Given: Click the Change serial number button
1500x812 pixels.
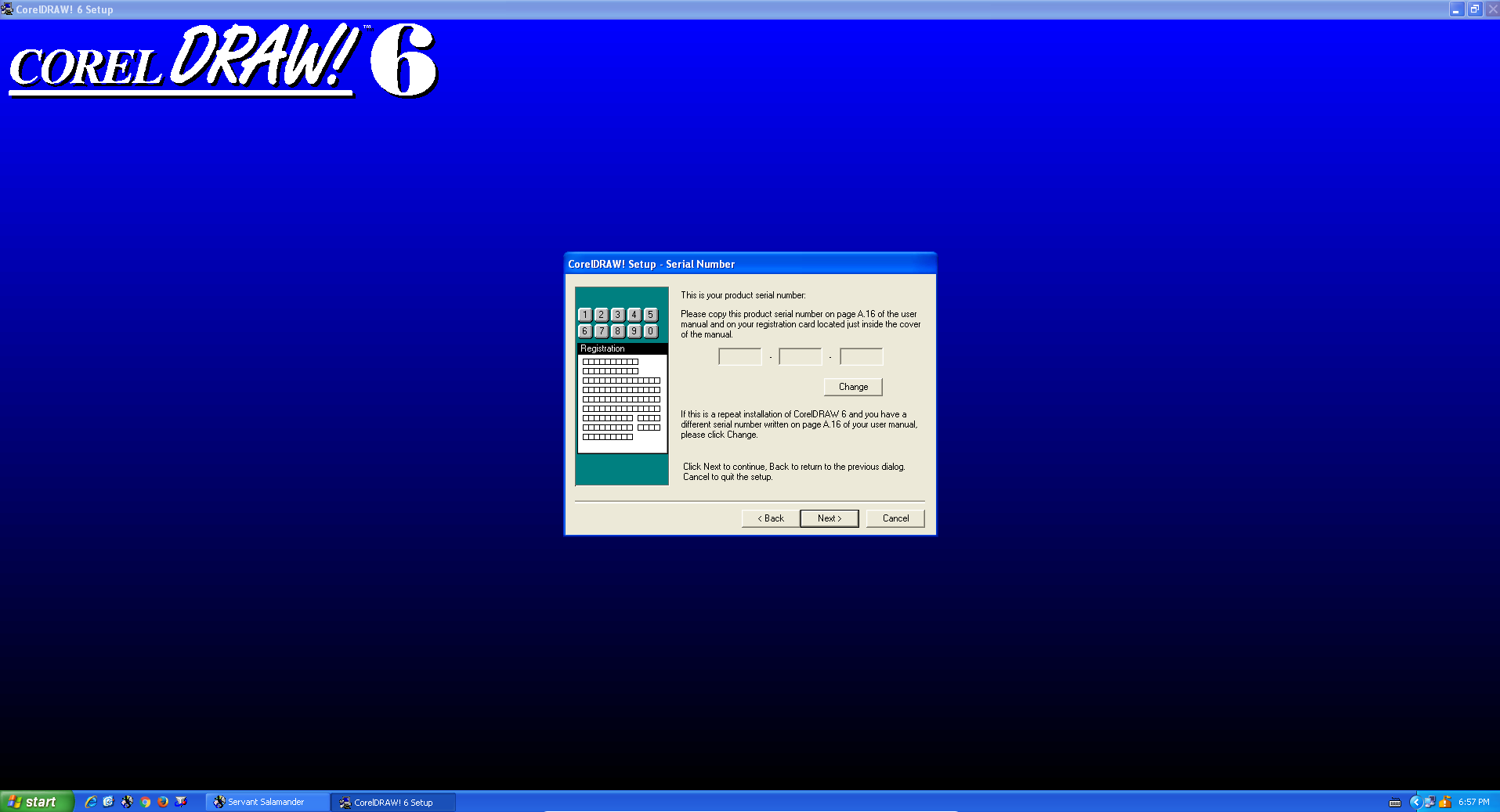Looking at the screenshot, I should tap(853, 387).
